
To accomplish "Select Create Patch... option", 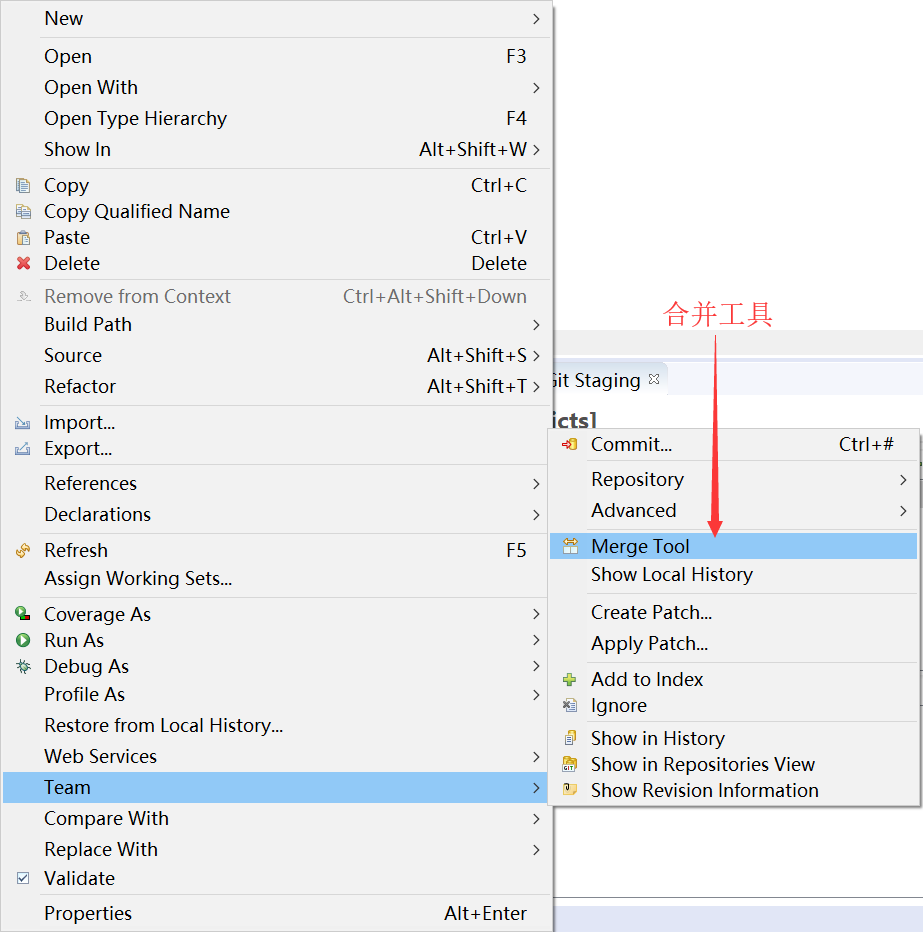I will 733,612.
